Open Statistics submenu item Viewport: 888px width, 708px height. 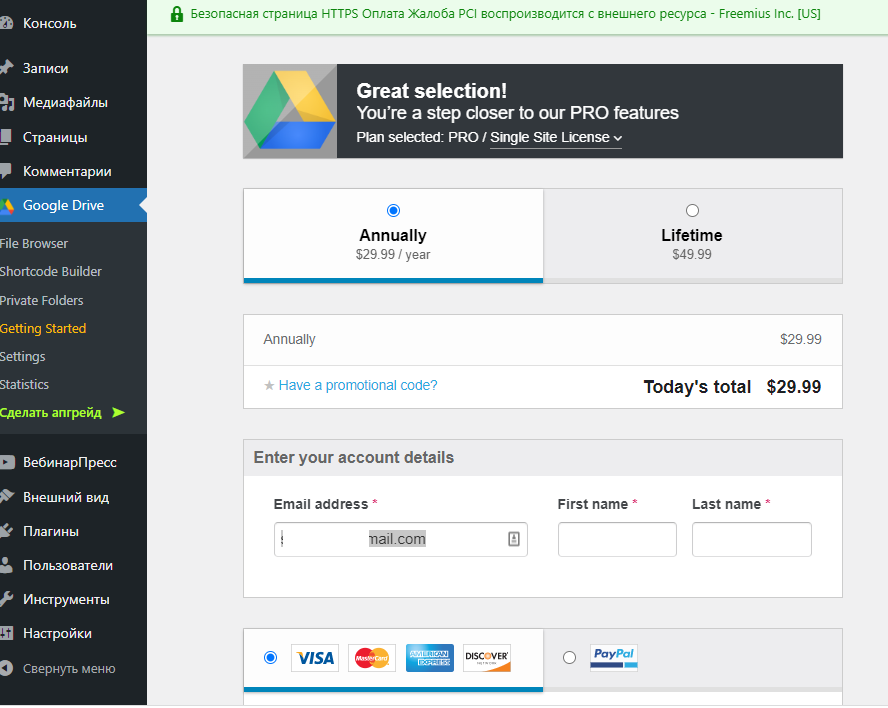coord(24,385)
